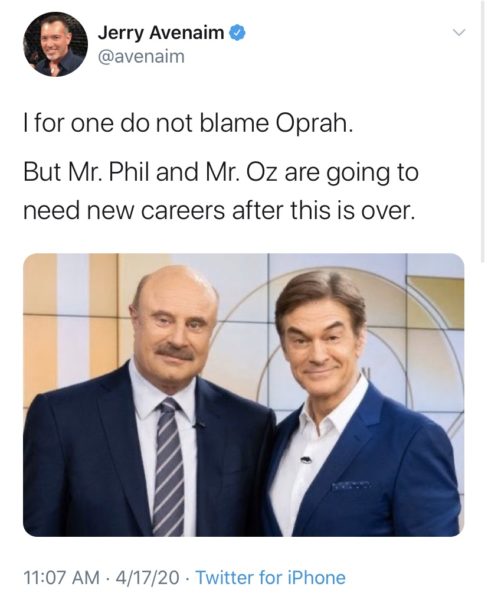Open the @avenaim handle
488x600 pixels.
pyautogui.click(x=141, y=57)
